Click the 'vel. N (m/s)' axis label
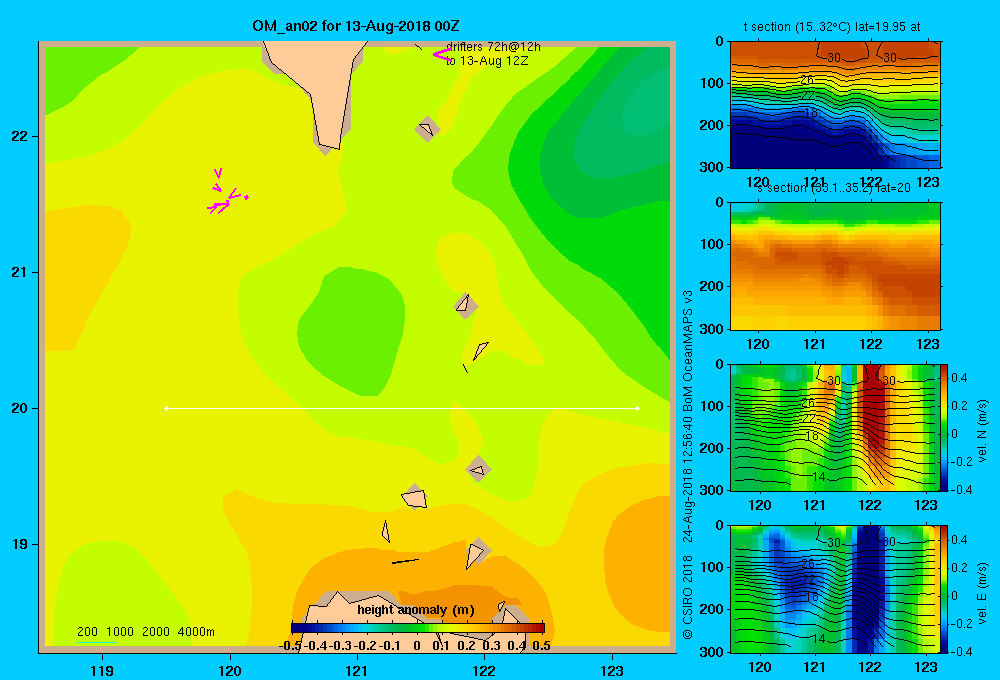 (982, 431)
